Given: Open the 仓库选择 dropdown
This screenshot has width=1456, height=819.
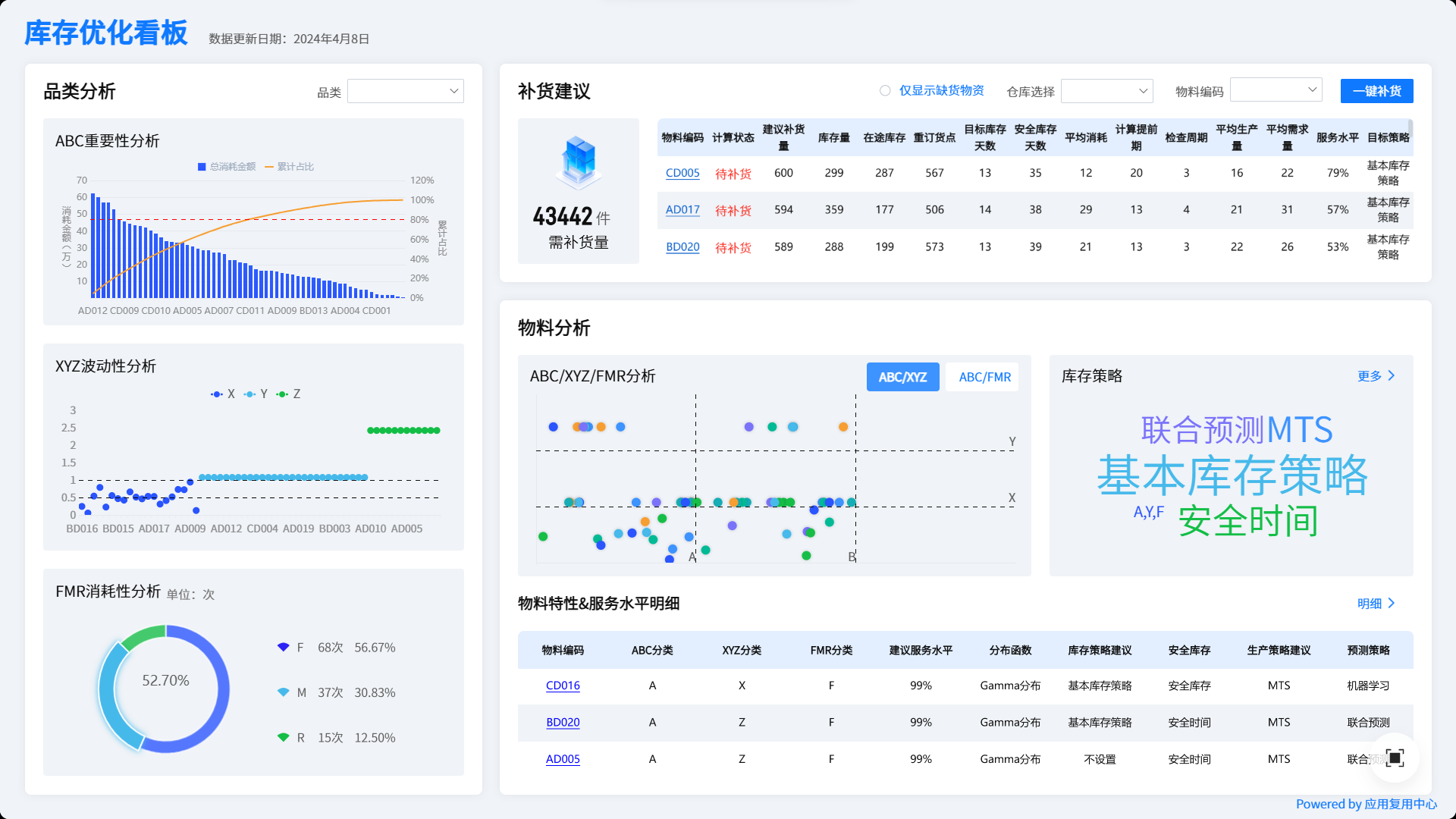Looking at the screenshot, I should click(1106, 92).
